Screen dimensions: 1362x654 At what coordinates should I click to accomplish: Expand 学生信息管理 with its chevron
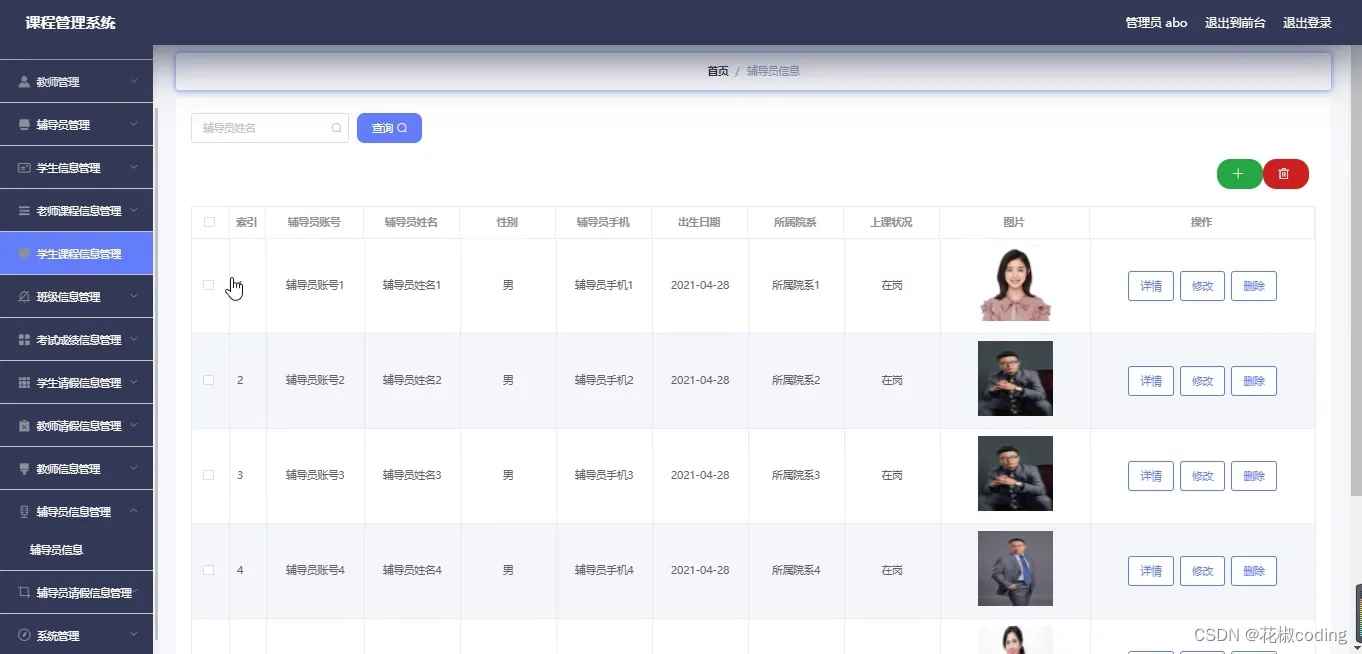(x=134, y=168)
